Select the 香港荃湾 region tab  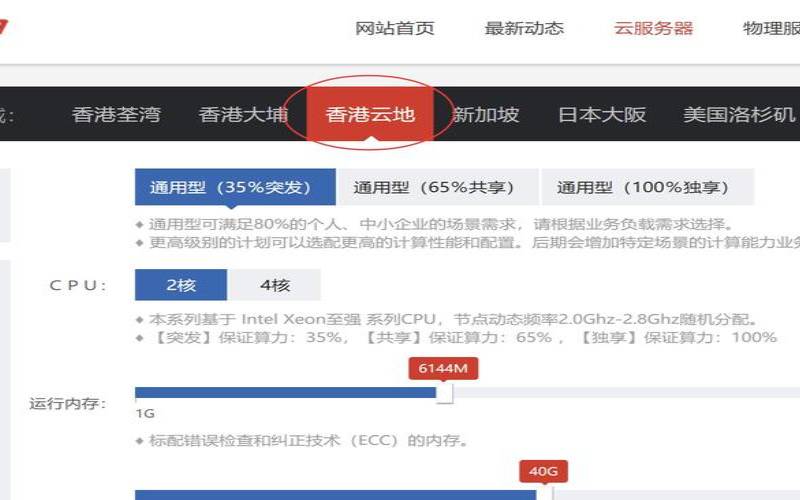click(116, 114)
